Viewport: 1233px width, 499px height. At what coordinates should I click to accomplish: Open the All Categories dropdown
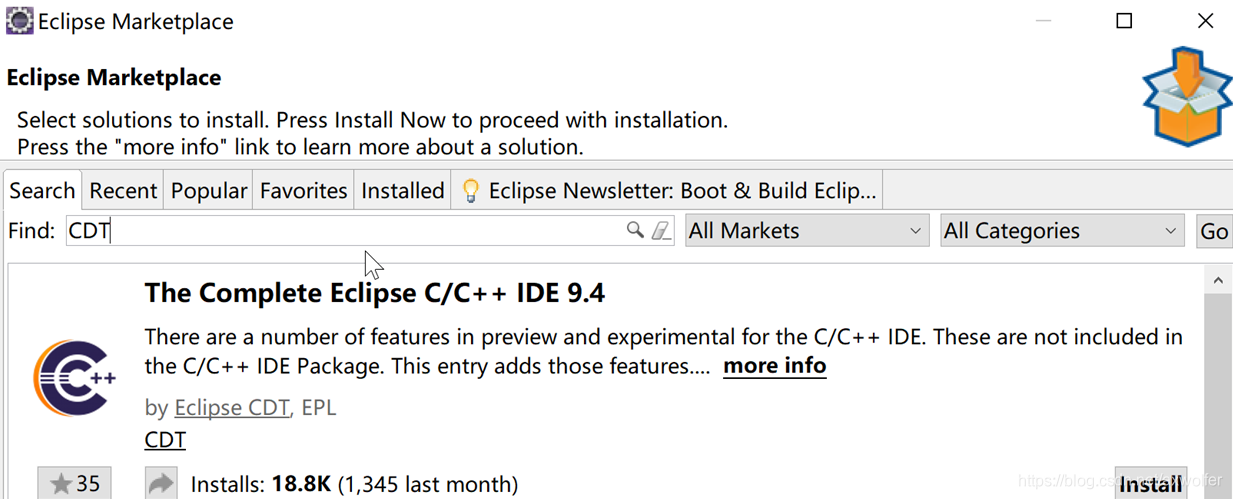coord(1062,231)
